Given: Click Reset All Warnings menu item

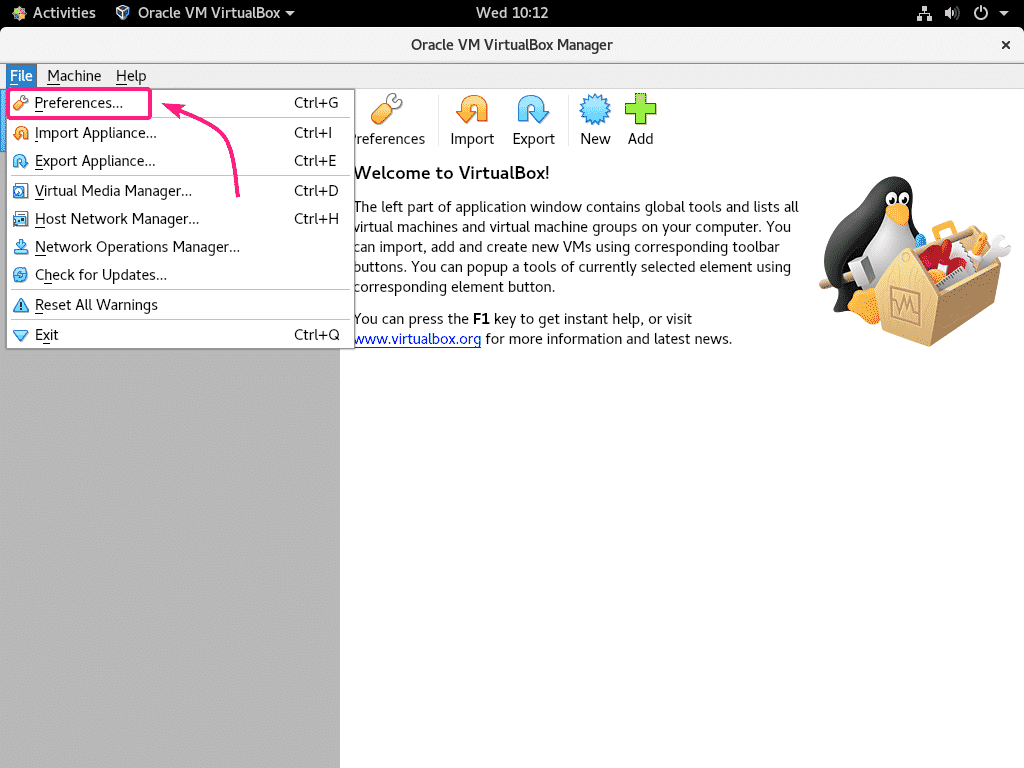Looking at the screenshot, I should pos(96,305).
